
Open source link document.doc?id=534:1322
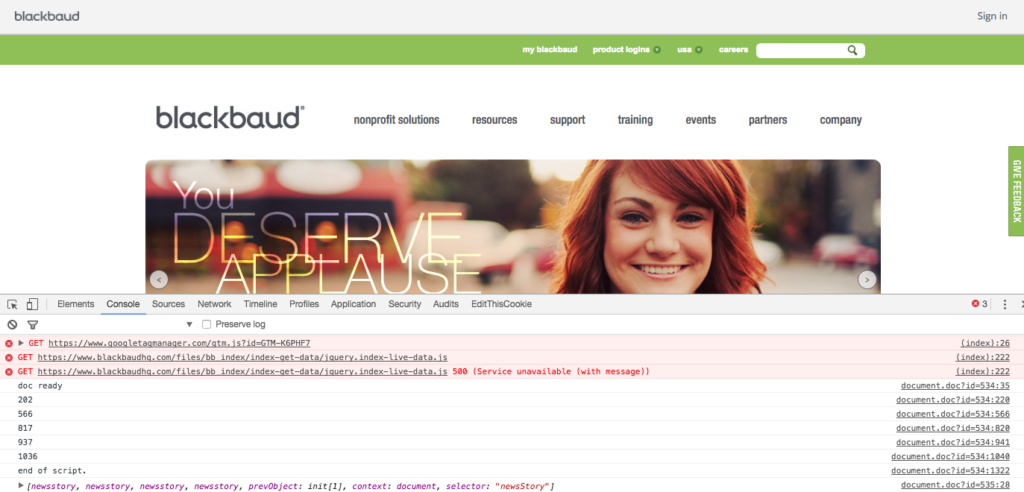coord(951,471)
